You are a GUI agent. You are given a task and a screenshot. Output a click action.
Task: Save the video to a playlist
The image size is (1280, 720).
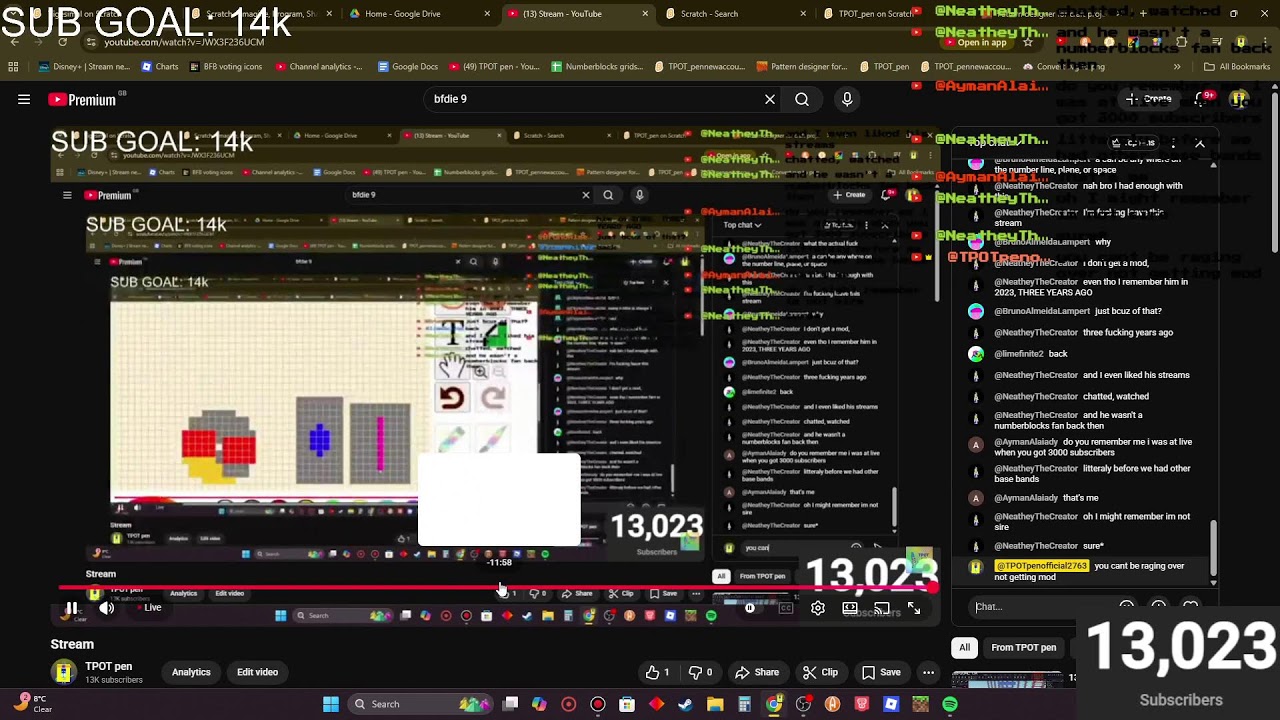click(x=881, y=672)
